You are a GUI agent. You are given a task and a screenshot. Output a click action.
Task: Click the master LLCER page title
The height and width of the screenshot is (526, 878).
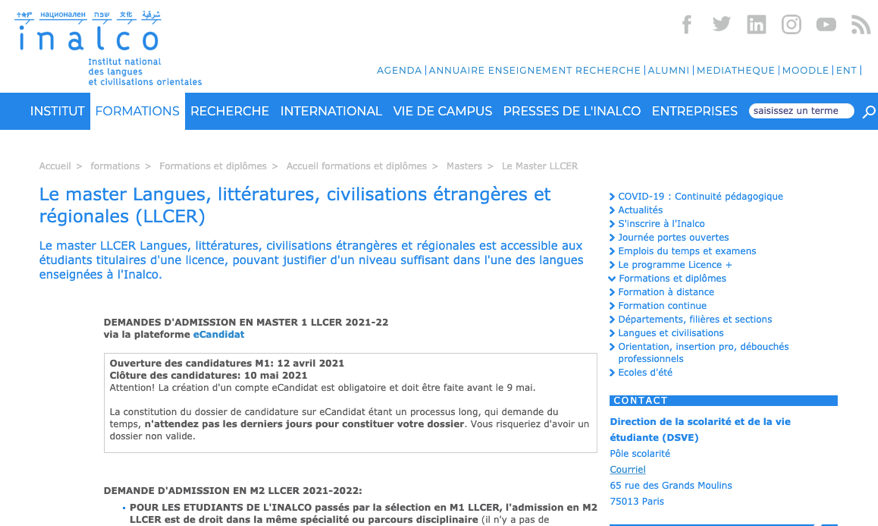[295, 205]
